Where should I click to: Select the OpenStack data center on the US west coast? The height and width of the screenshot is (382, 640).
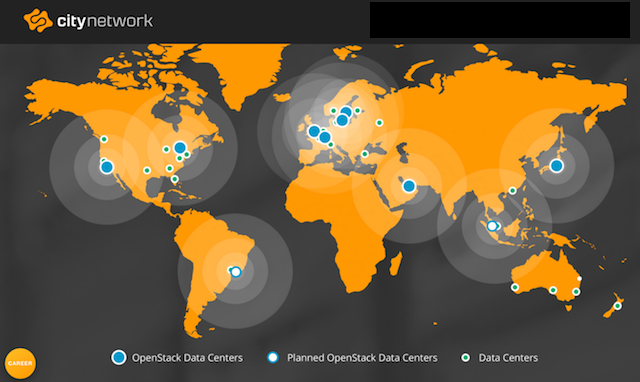(107, 167)
